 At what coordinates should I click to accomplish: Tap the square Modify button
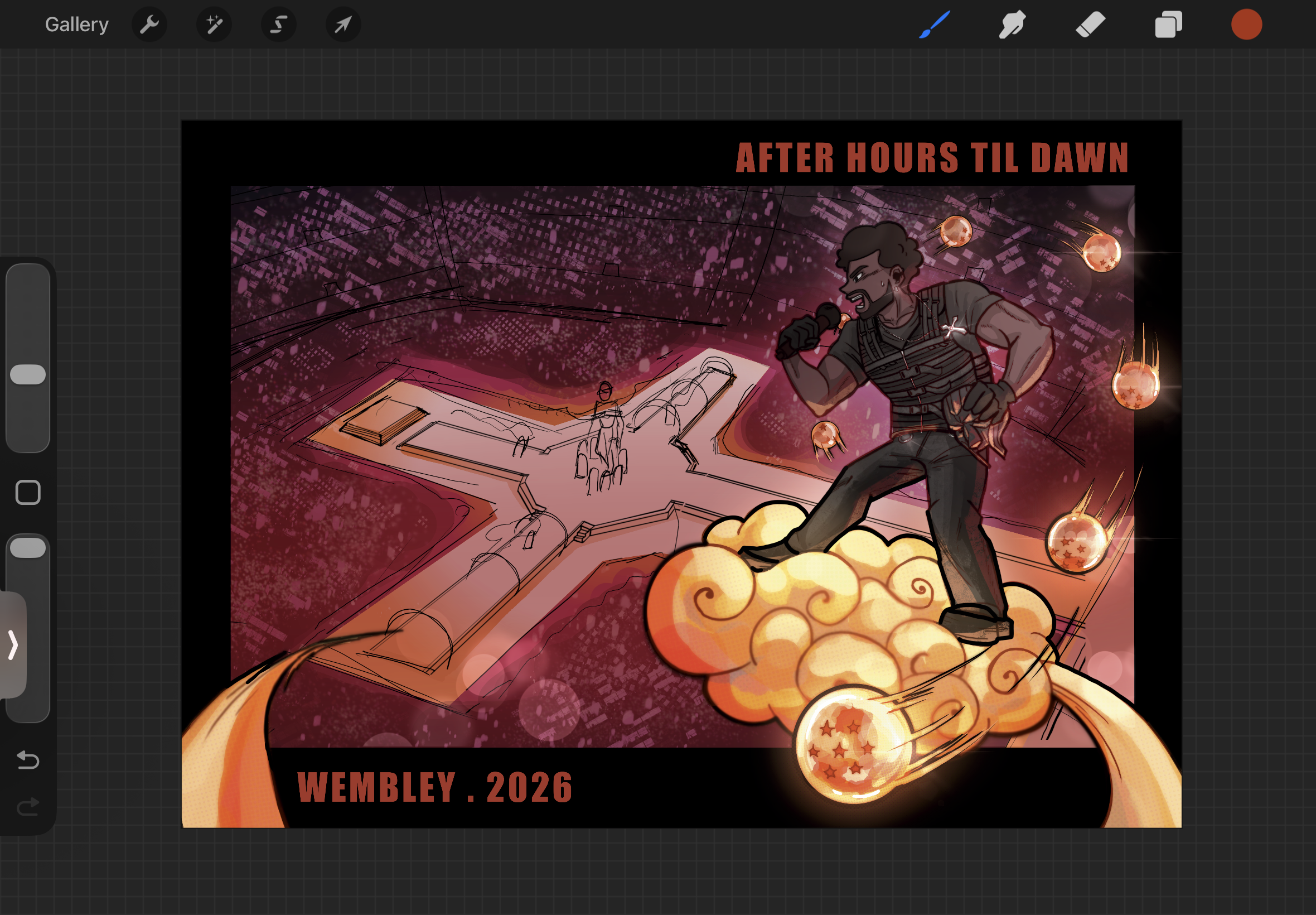[27, 493]
